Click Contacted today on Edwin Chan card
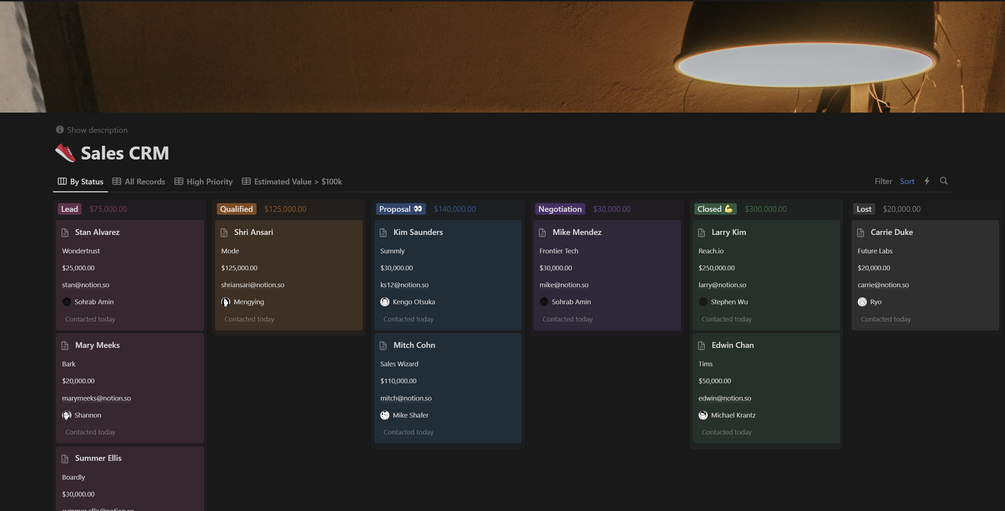Screen dimensions: 1005x511 tap(726, 432)
